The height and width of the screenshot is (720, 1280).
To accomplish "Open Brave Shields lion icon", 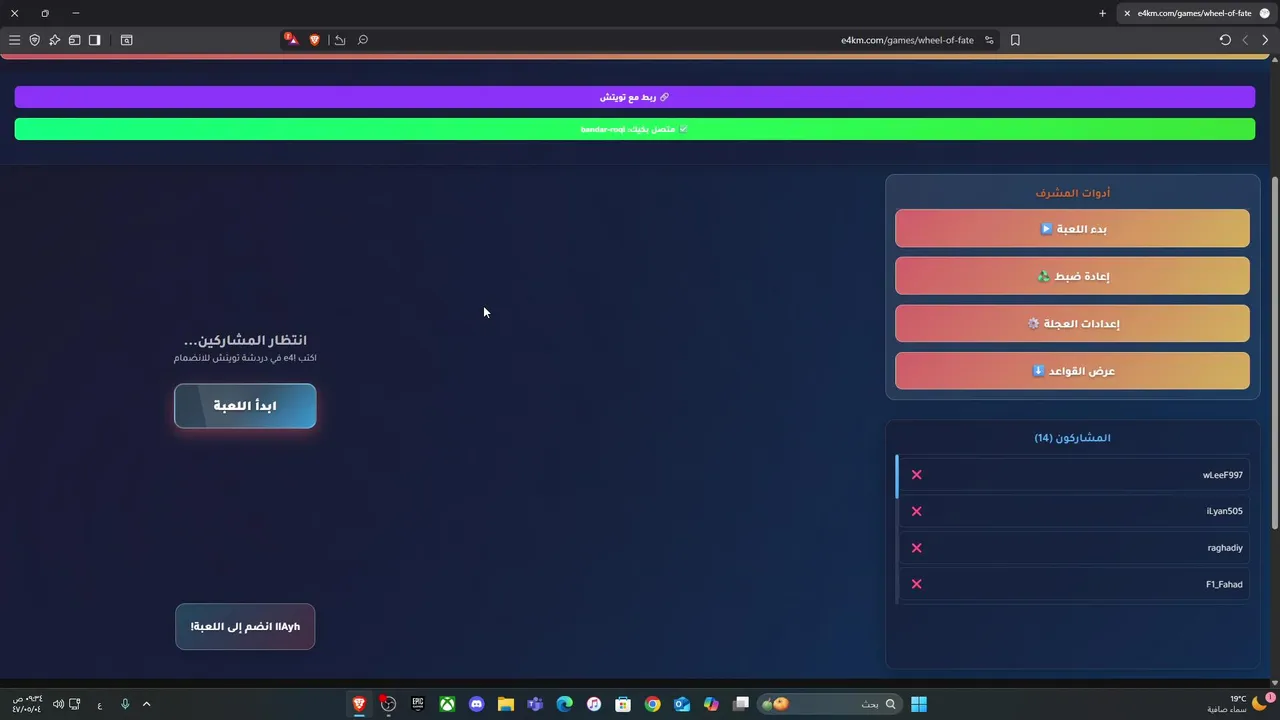I will (x=314, y=40).
